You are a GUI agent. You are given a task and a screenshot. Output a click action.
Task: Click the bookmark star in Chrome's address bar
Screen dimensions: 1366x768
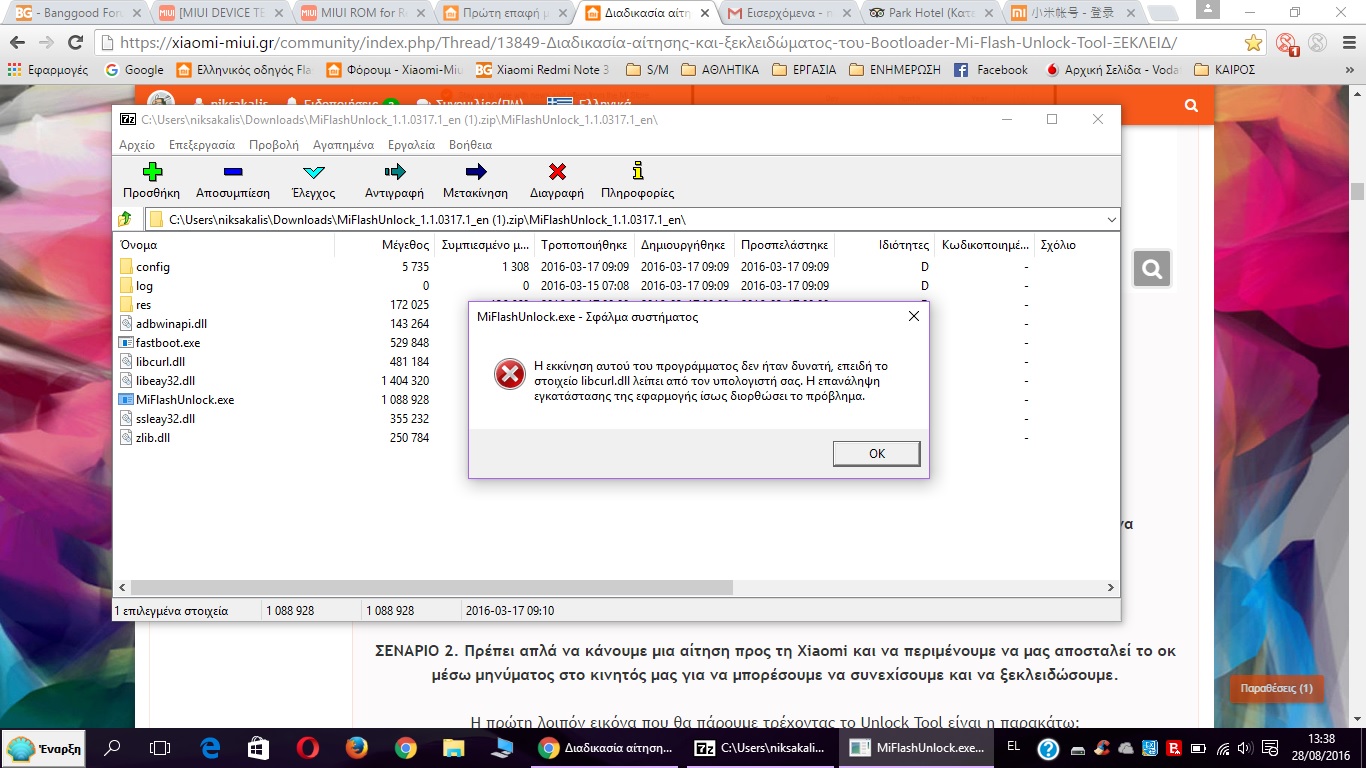tap(1253, 43)
